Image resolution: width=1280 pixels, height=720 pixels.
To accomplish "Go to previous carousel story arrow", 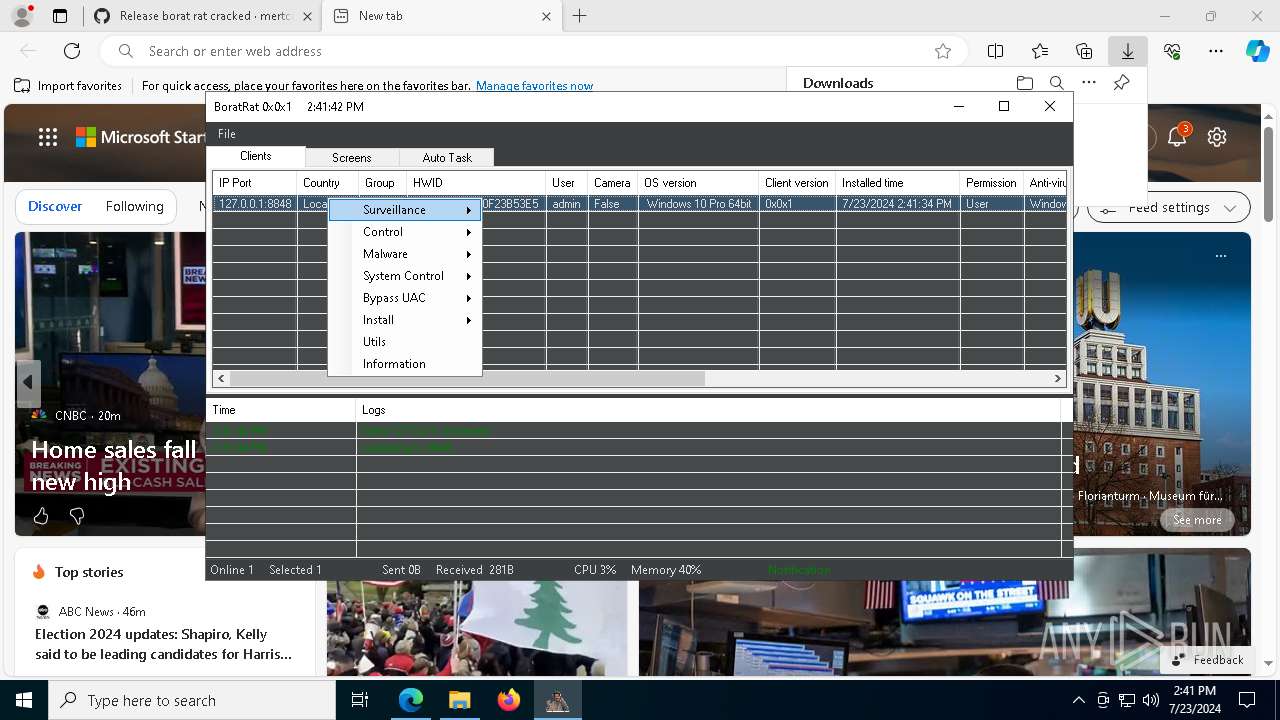I will tap(28, 382).
